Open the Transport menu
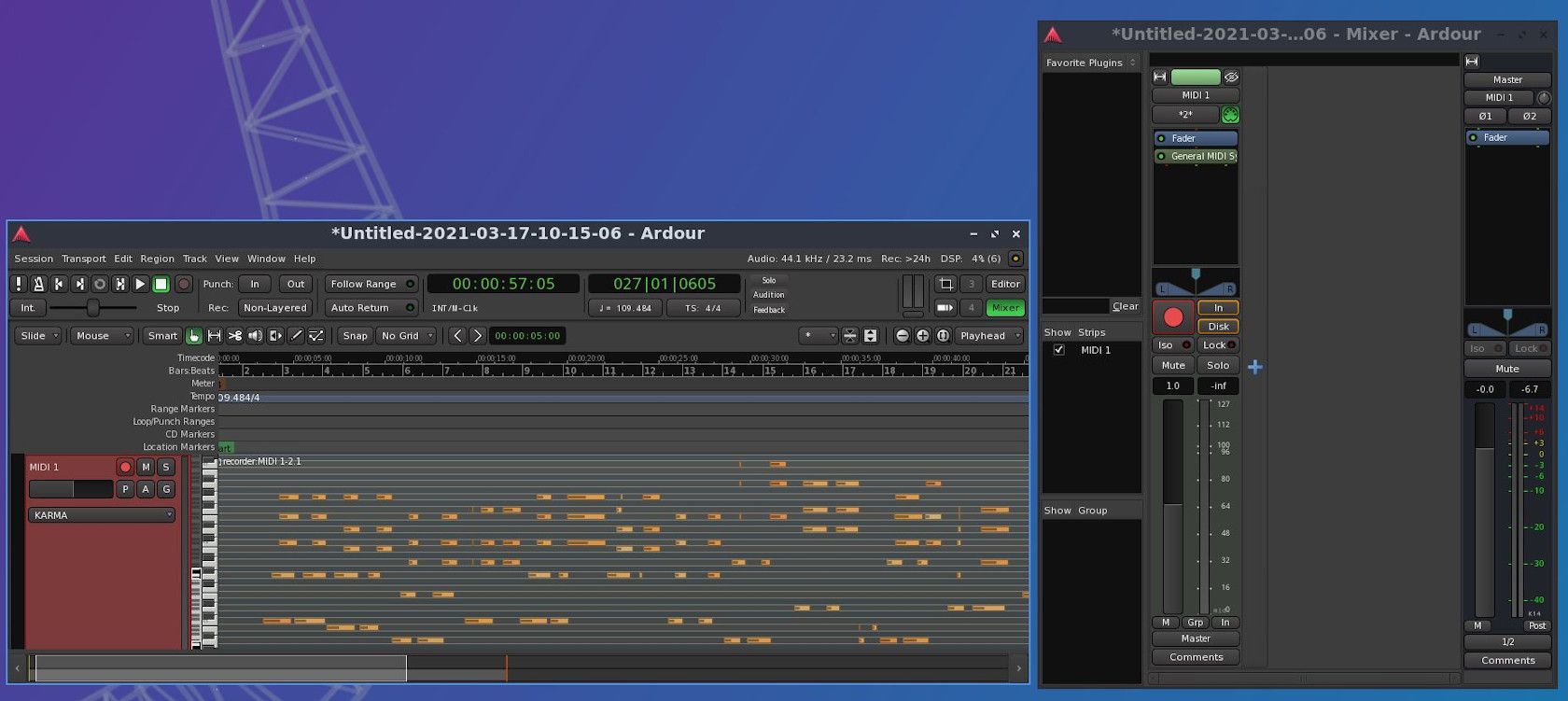 [x=84, y=259]
